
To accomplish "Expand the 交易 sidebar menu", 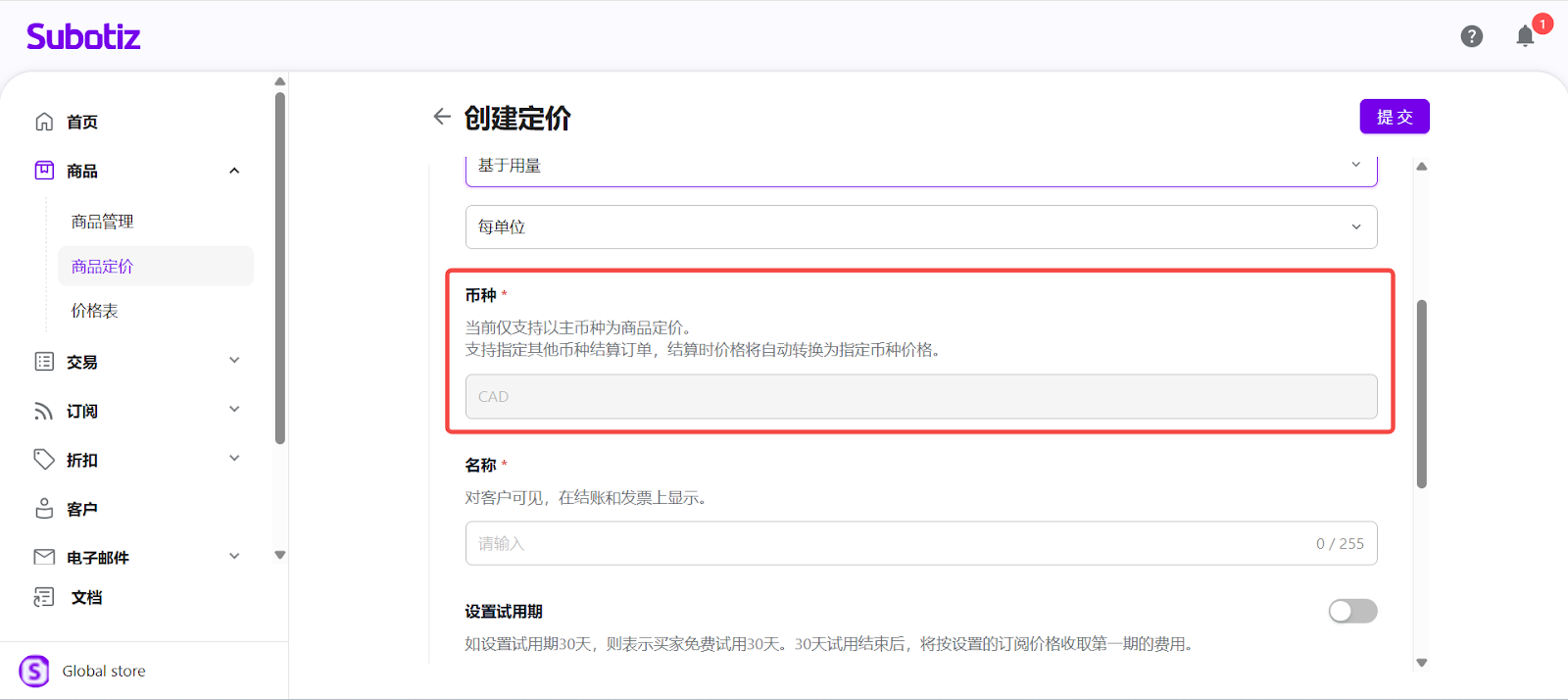I will tap(234, 361).
